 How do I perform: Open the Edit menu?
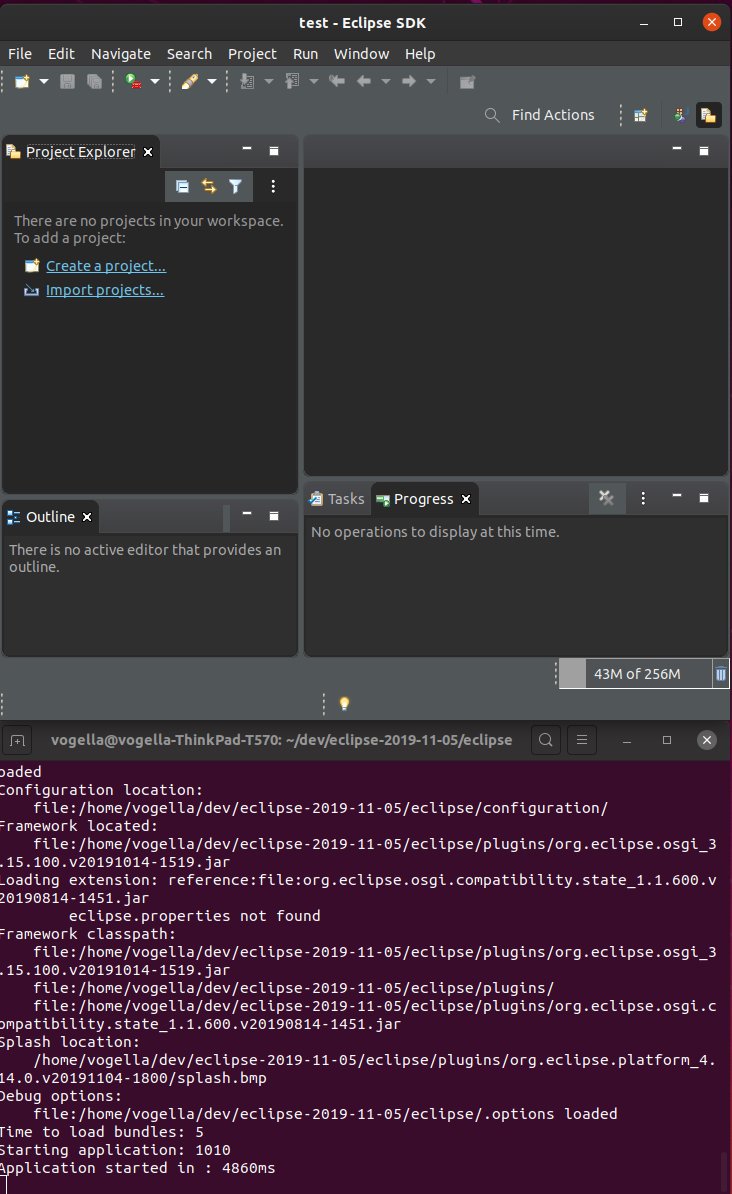pyautogui.click(x=61, y=54)
